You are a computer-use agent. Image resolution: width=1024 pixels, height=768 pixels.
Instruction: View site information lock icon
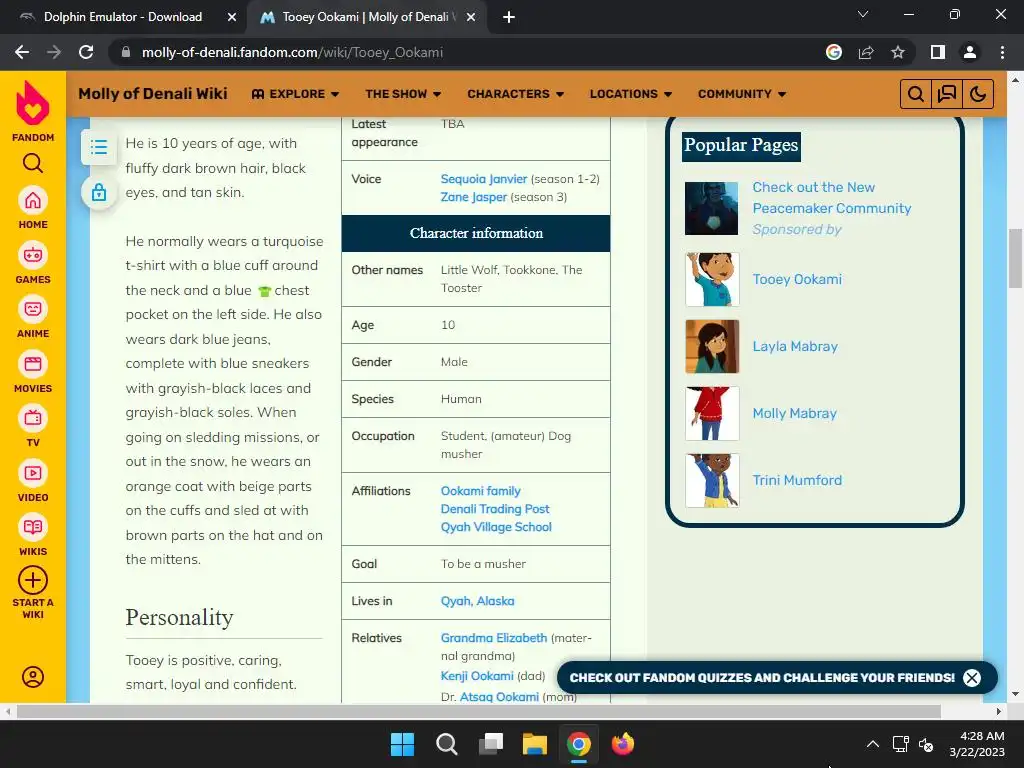126,52
